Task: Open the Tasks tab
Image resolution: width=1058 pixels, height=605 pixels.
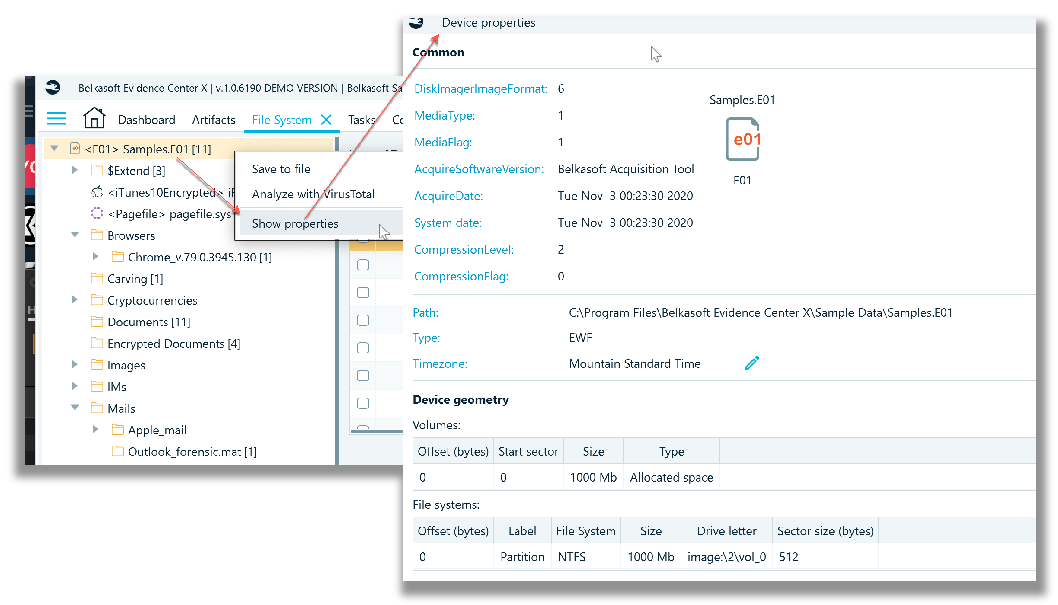Action: (x=362, y=119)
